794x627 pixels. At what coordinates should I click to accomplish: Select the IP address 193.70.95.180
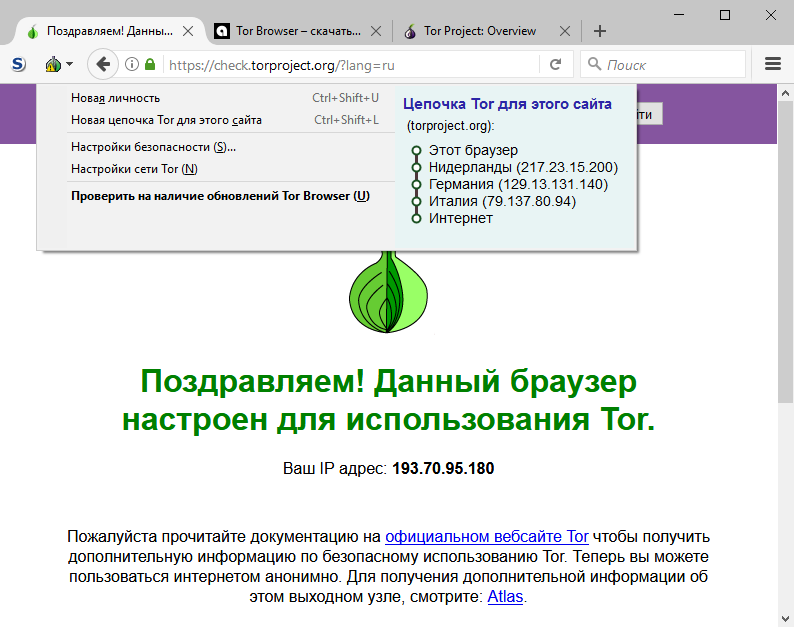click(x=443, y=468)
